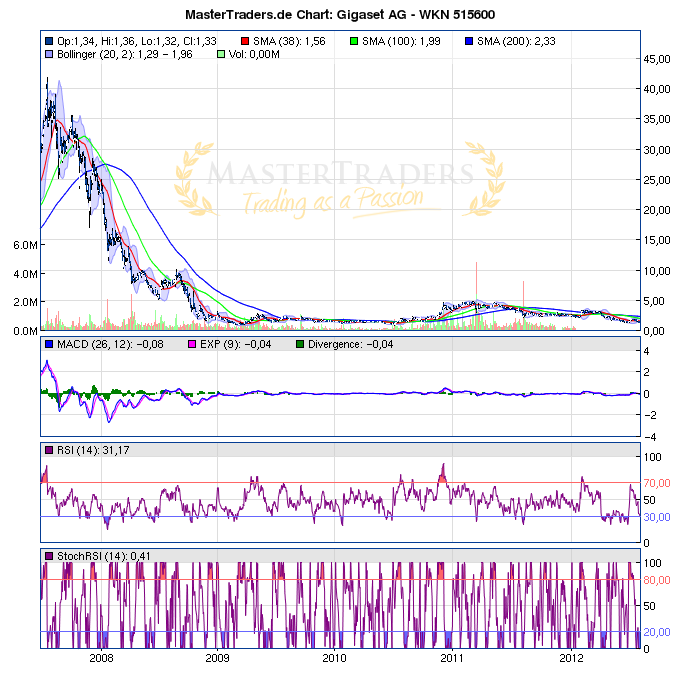Click the 25,00 price axis label

pos(657,180)
